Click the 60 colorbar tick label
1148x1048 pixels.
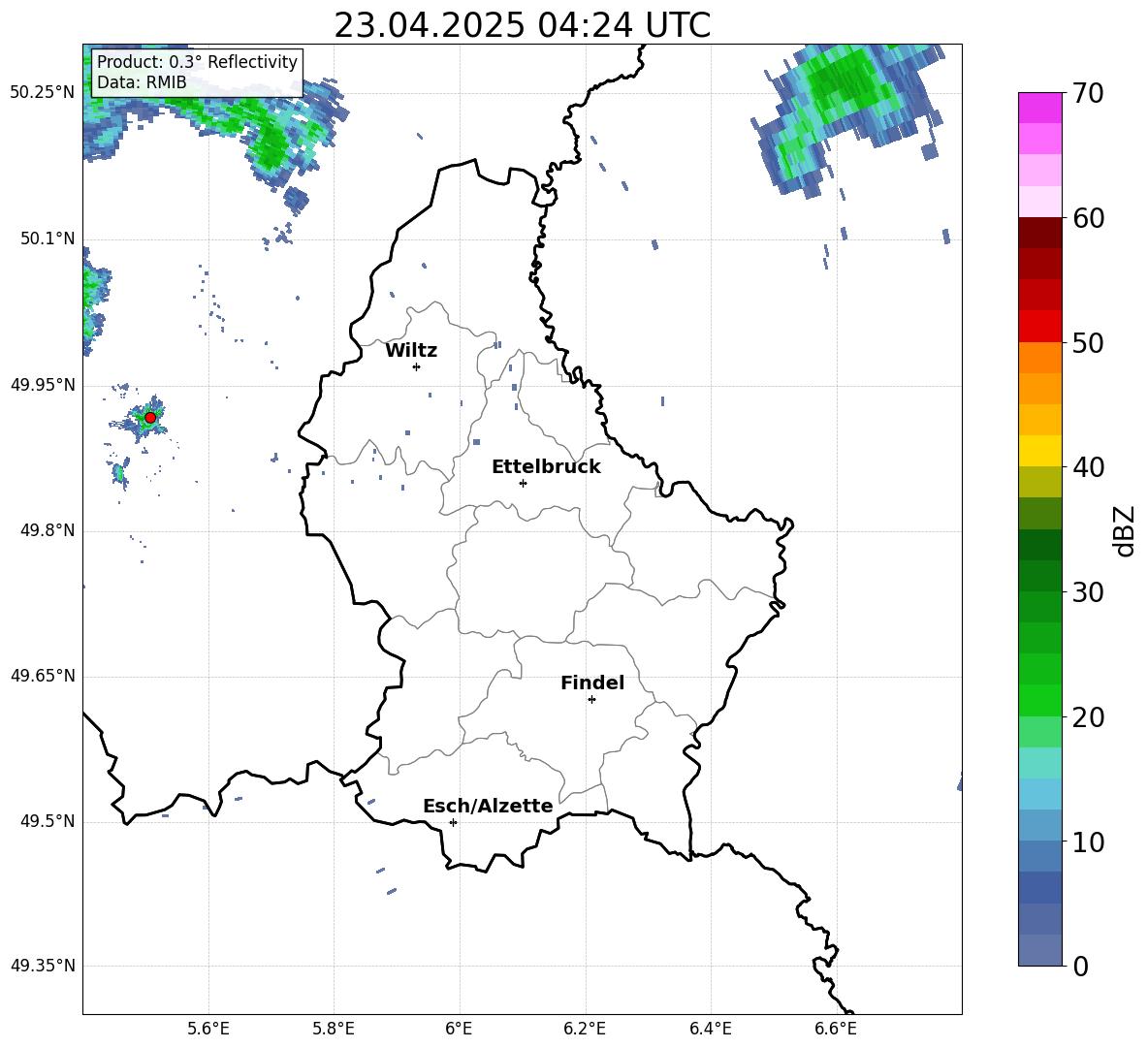pyautogui.click(x=1088, y=218)
